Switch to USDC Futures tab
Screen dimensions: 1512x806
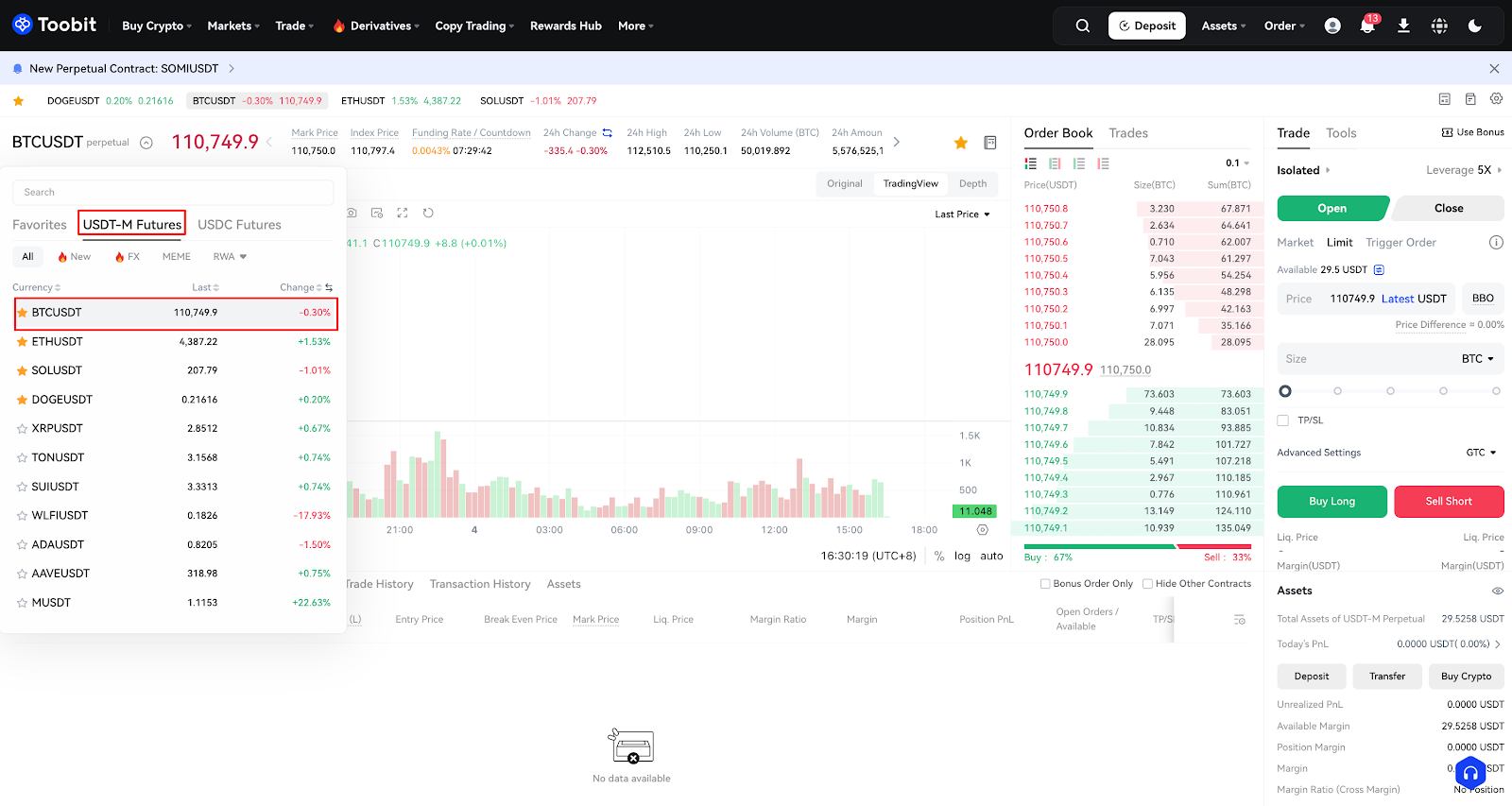pyautogui.click(x=239, y=225)
